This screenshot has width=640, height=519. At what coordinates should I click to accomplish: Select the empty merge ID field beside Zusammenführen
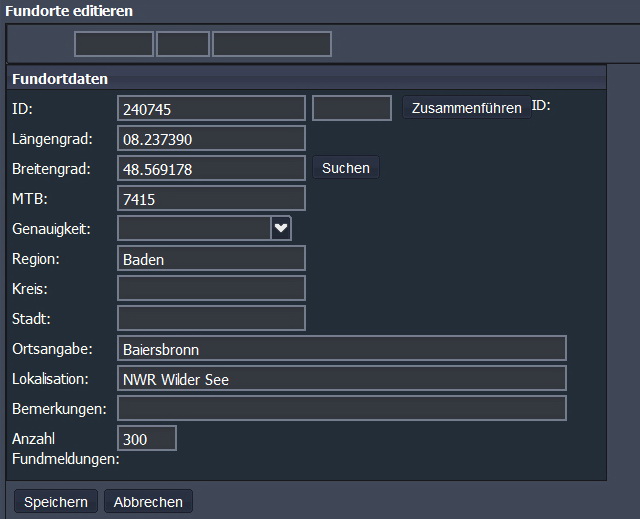(x=352, y=108)
